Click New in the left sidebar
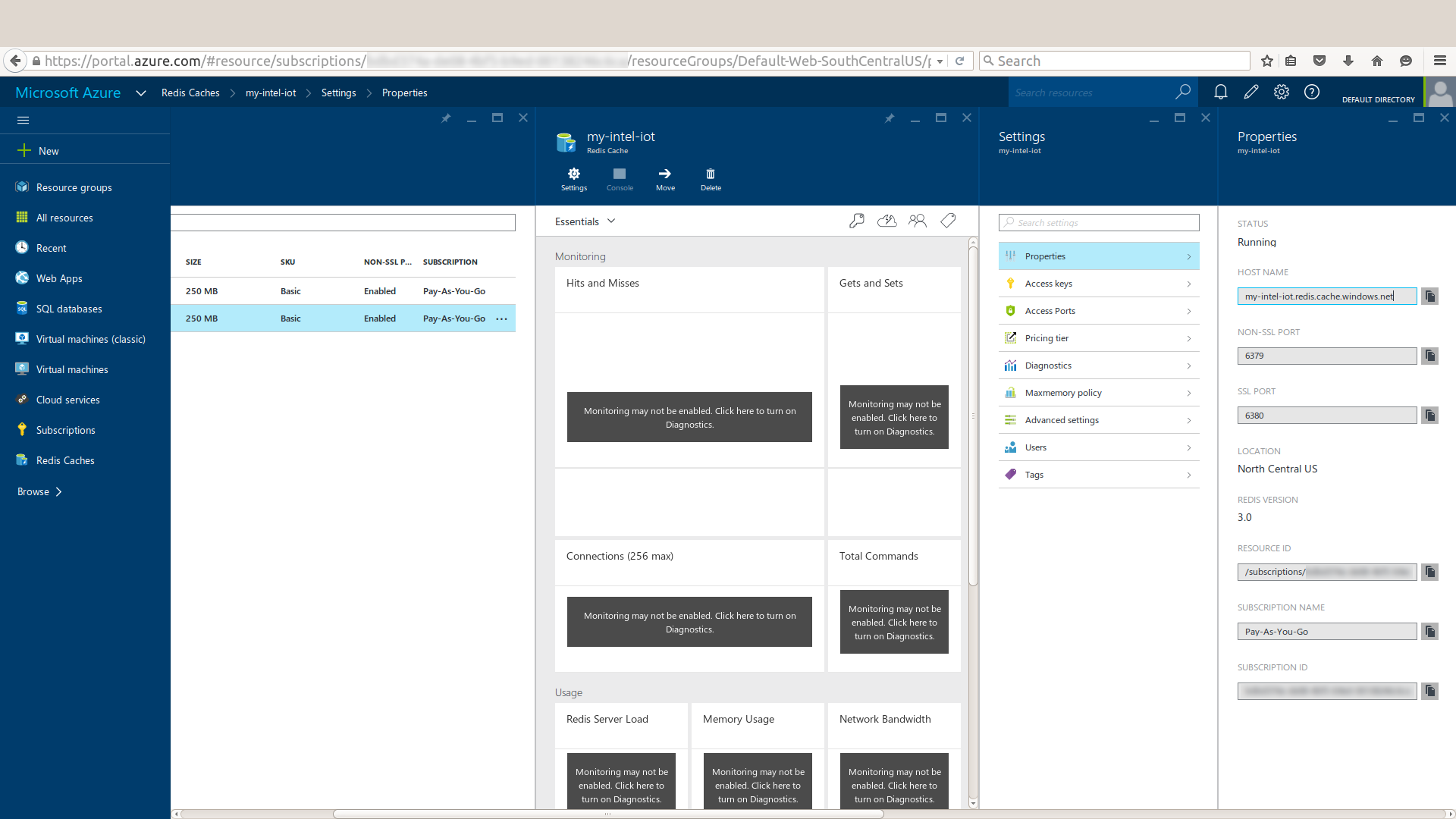The height and width of the screenshot is (819, 1456). click(x=49, y=151)
